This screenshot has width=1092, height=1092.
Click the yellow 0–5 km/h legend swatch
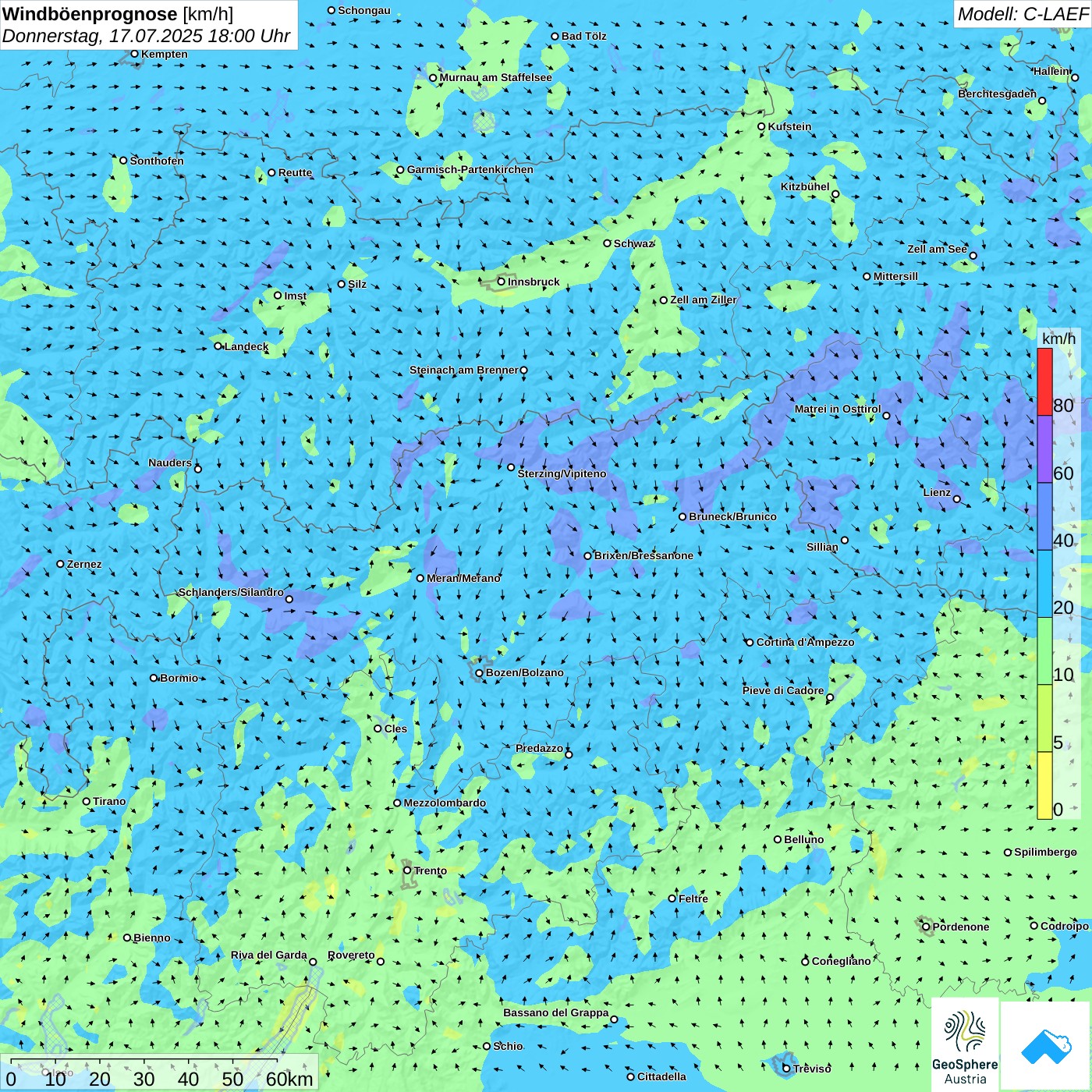coord(1044,785)
